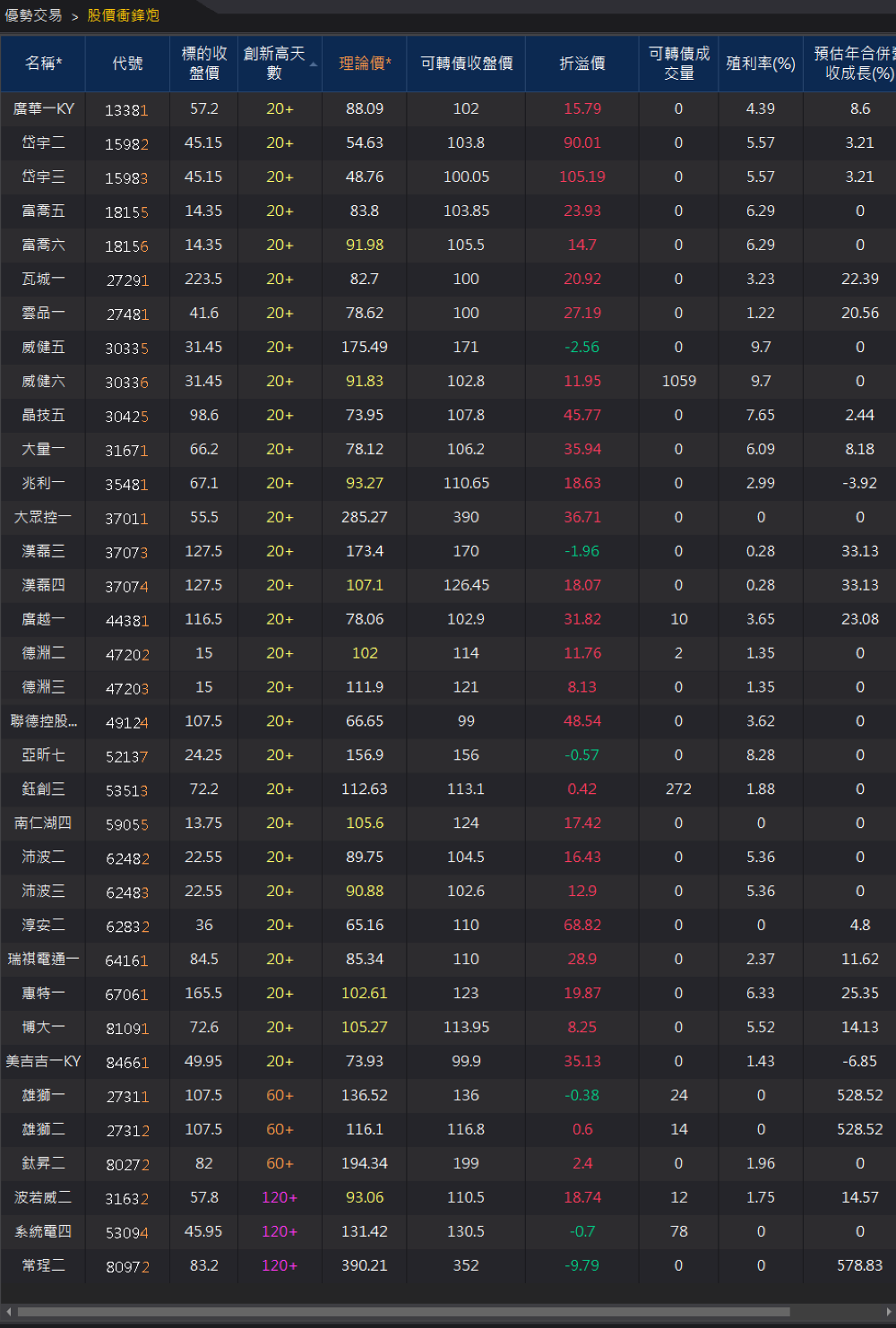896x1328 pixels.
Task: Select row 漢磊四
Action: (x=448, y=585)
